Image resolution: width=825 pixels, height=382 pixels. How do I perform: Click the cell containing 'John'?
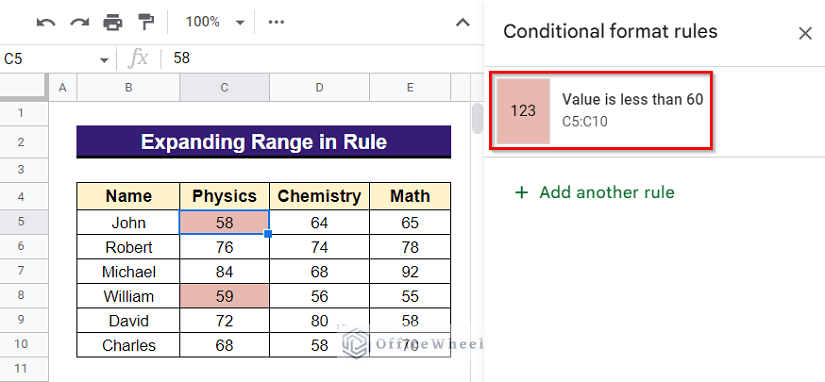128,223
